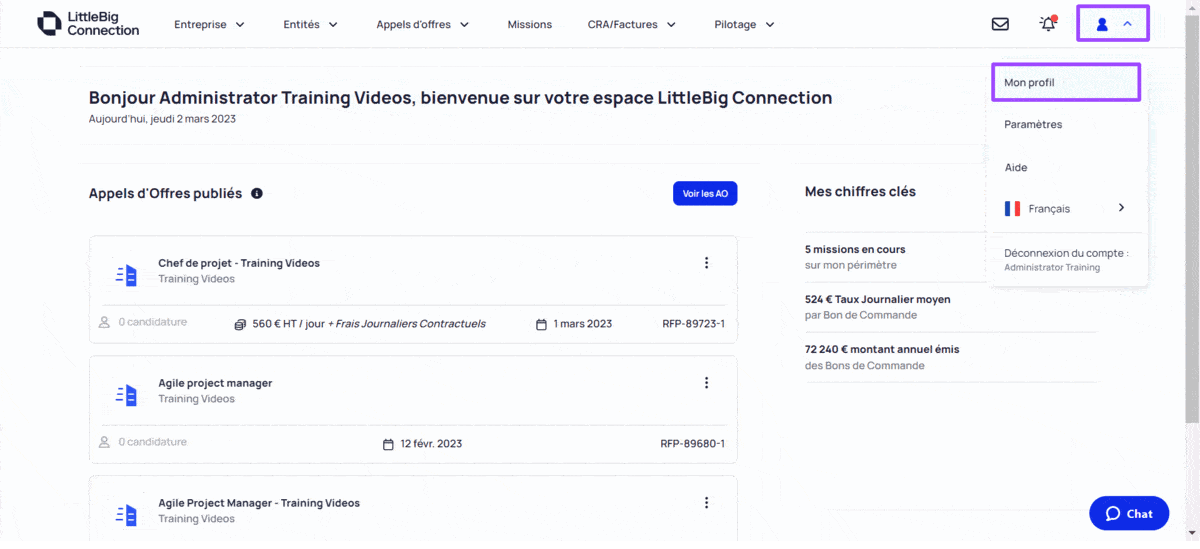Open the Agile project manager offer title
This screenshot has width=1200, height=549.
(x=215, y=383)
